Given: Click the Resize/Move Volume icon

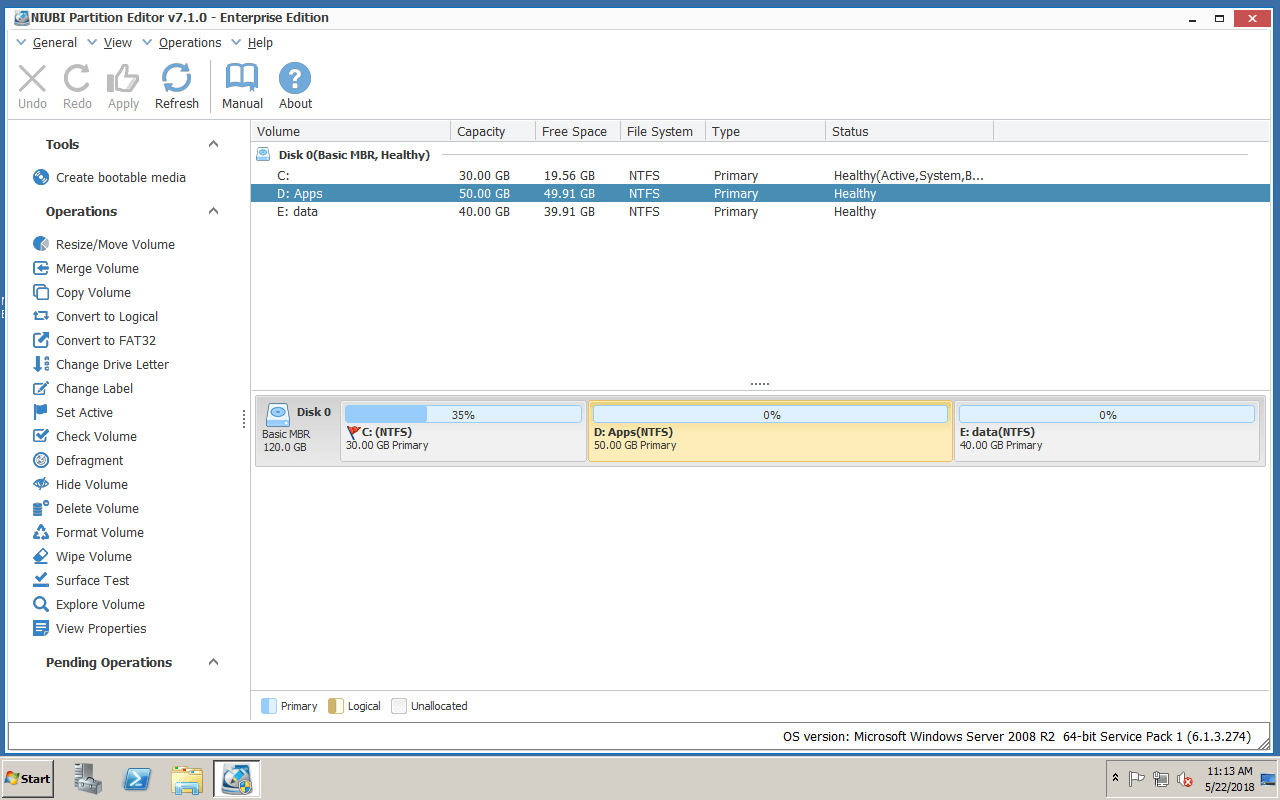Looking at the screenshot, I should pos(41,244).
